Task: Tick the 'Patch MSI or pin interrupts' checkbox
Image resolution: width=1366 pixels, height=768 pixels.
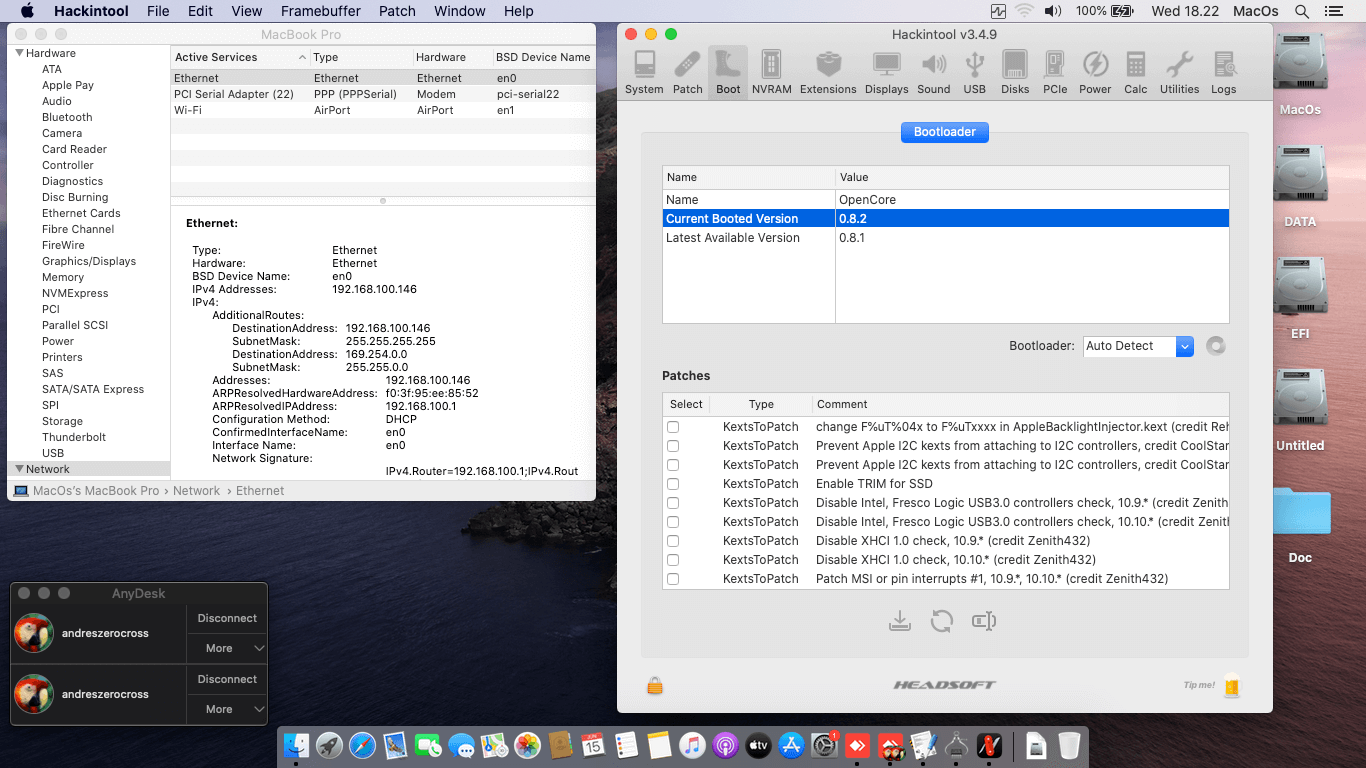Action: pos(673,579)
